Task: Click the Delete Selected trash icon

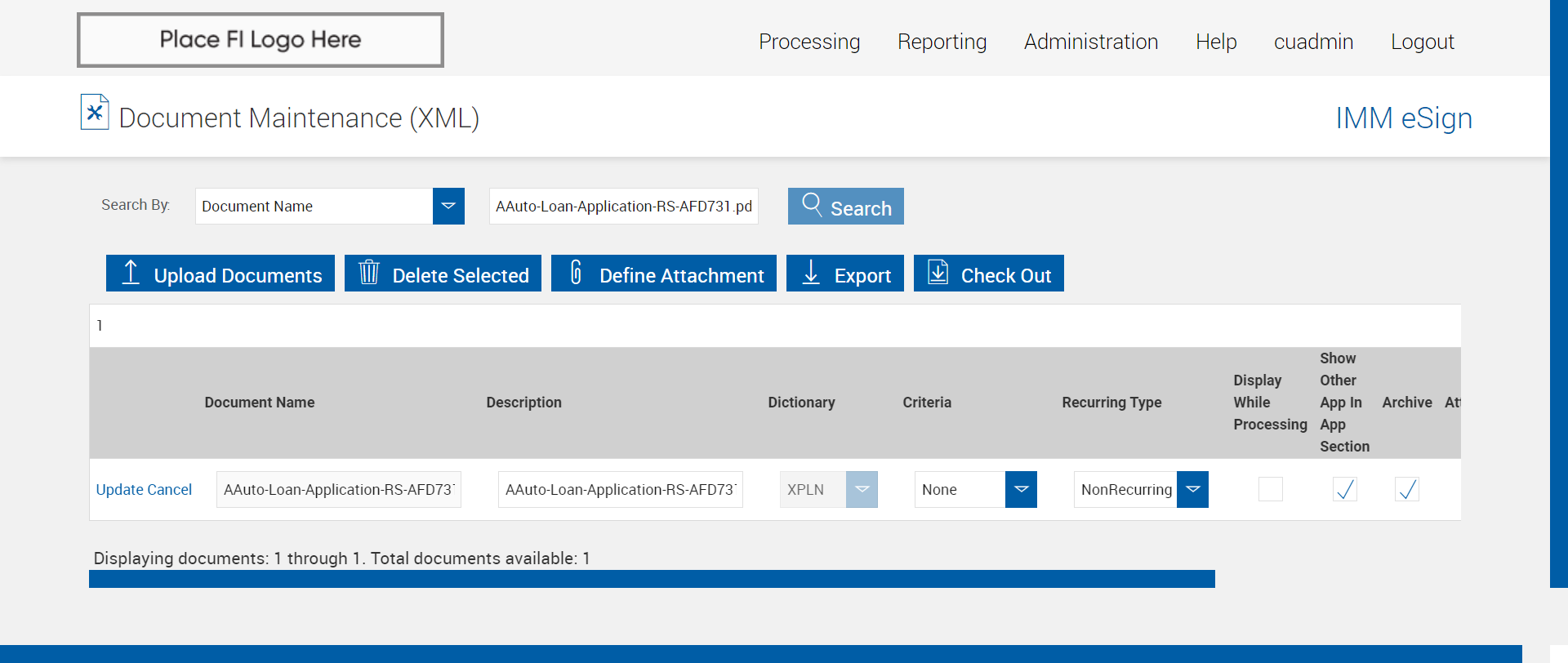Action: (369, 273)
